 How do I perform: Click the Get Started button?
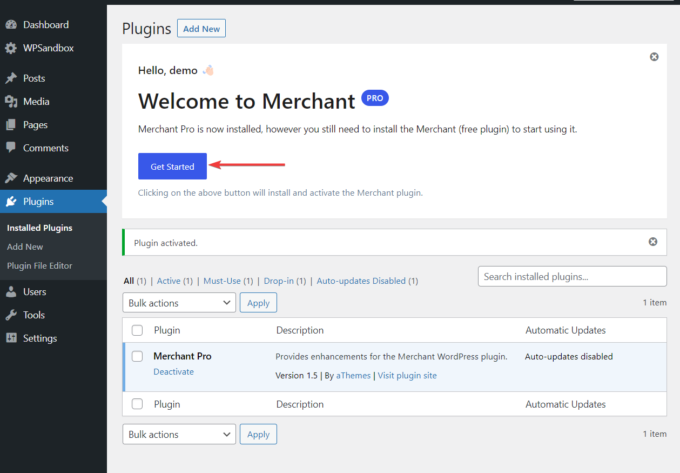[x=172, y=166]
